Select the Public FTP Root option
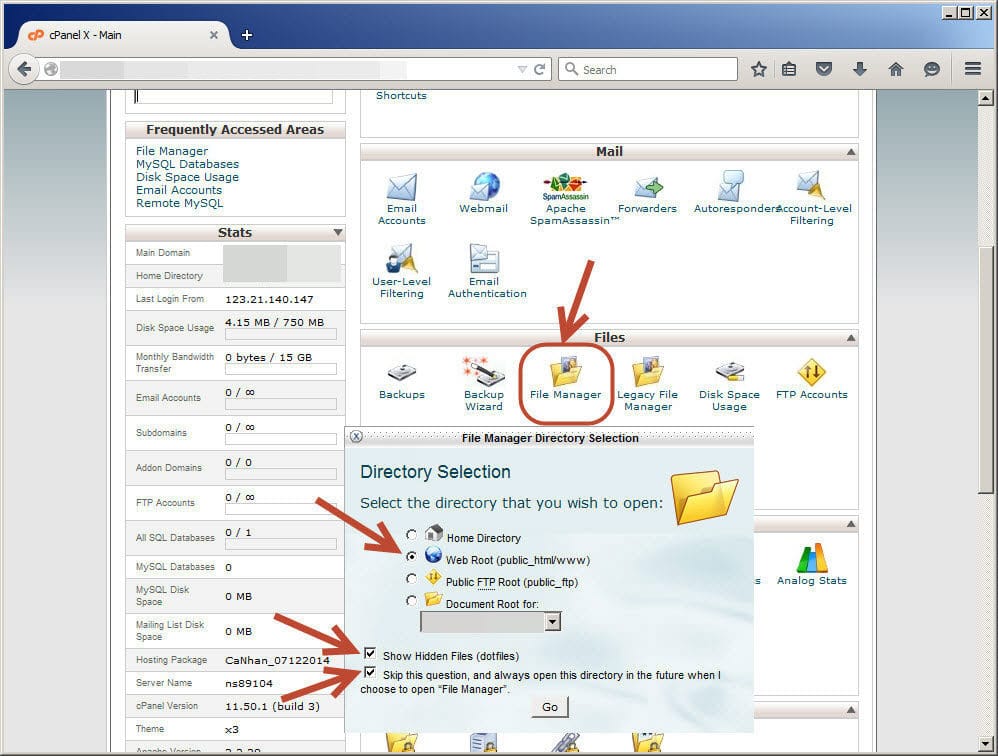This screenshot has height=756, width=998. pyautogui.click(x=412, y=579)
